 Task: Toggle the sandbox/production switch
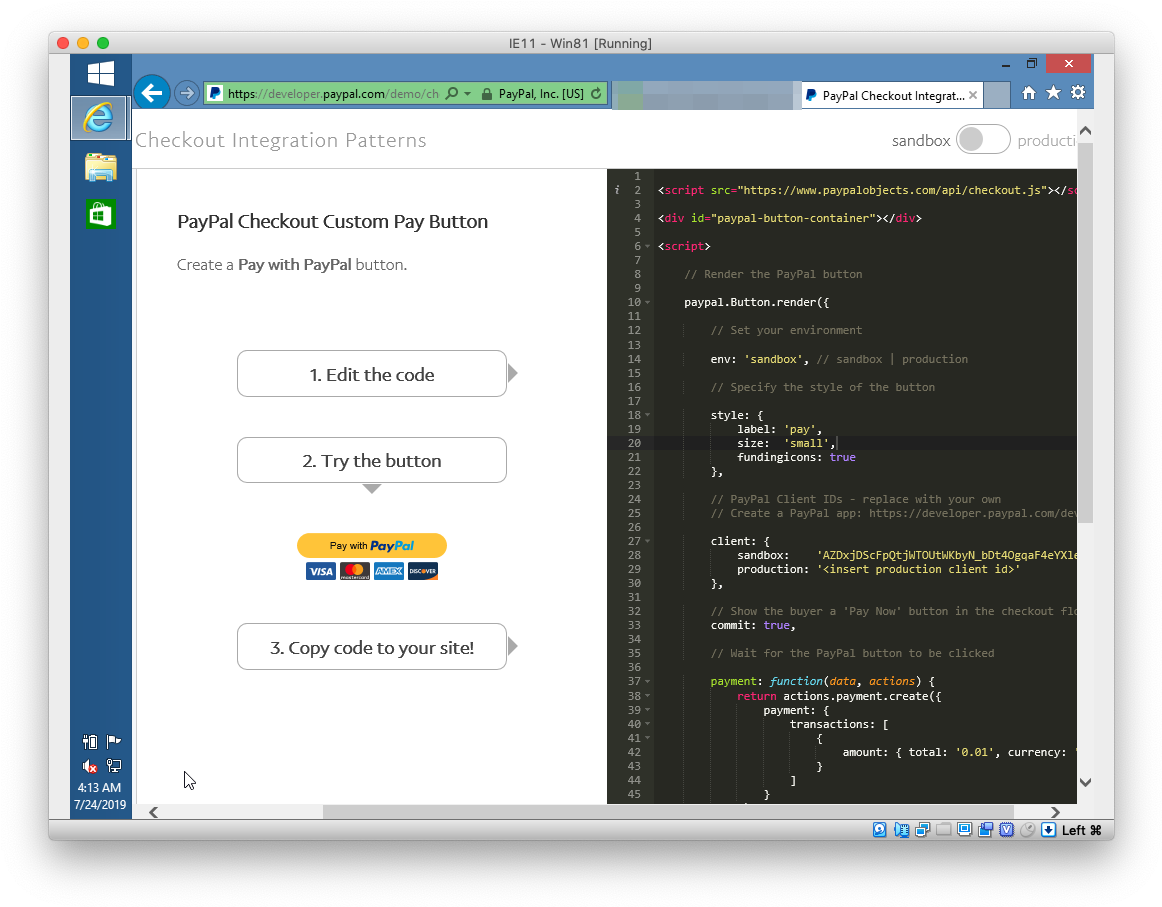click(x=983, y=139)
